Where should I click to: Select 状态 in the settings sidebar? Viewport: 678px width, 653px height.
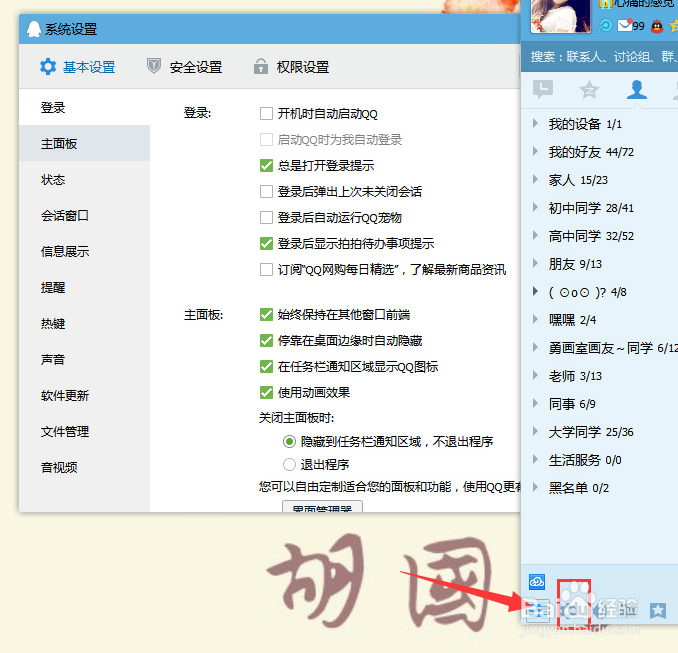pos(84,179)
